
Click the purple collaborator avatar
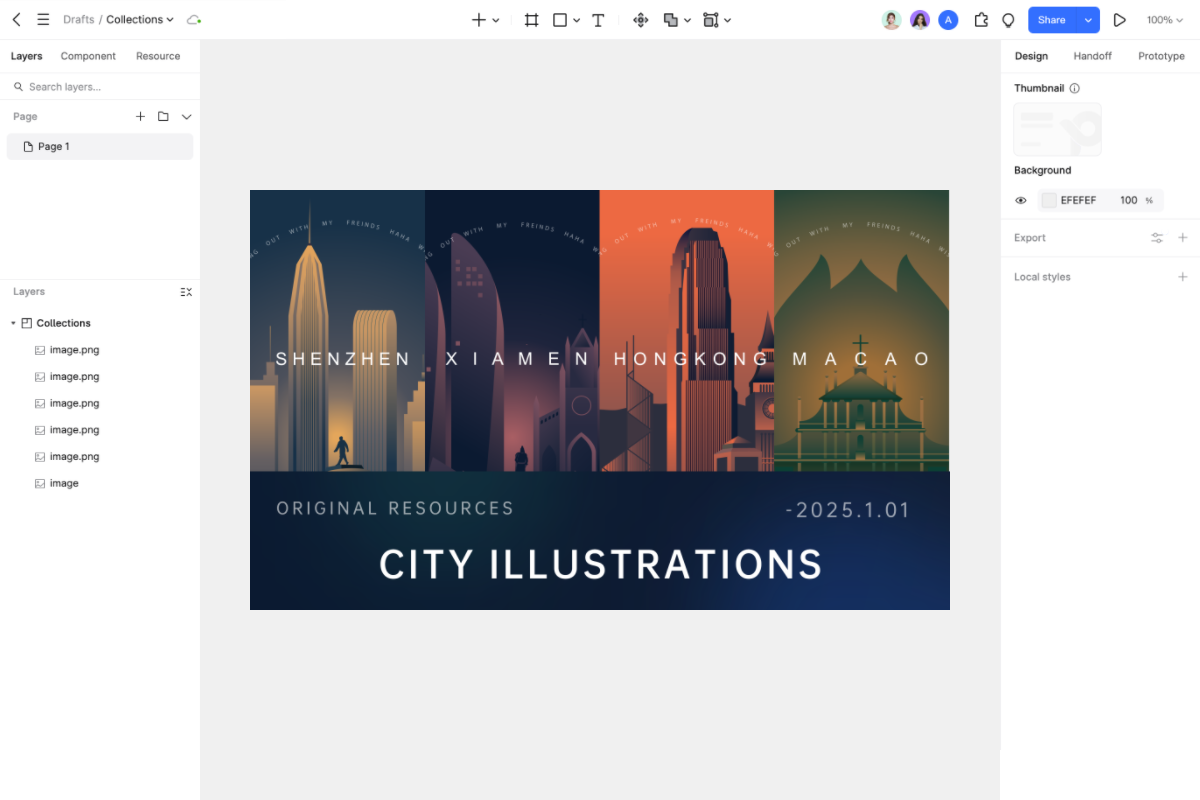pyautogui.click(x=920, y=20)
